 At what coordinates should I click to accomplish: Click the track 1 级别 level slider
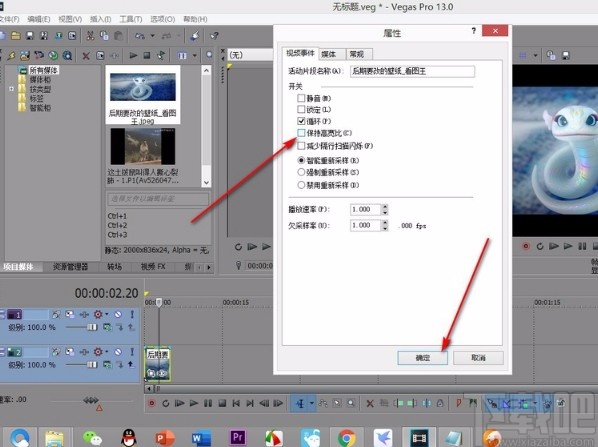click(x=82, y=327)
